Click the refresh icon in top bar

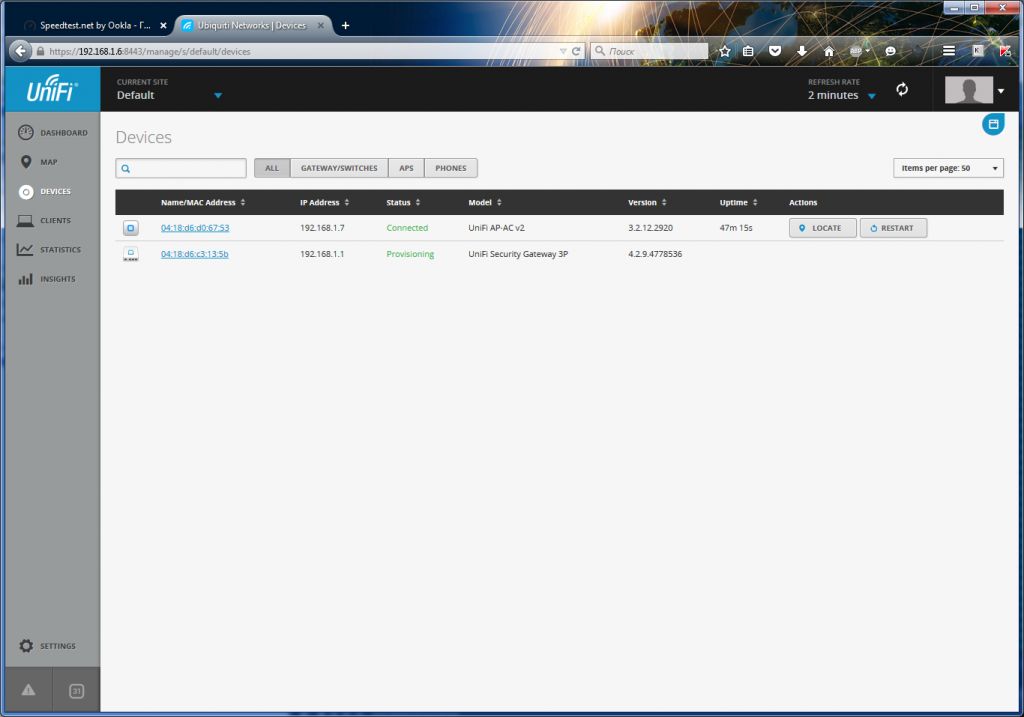tap(902, 90)
